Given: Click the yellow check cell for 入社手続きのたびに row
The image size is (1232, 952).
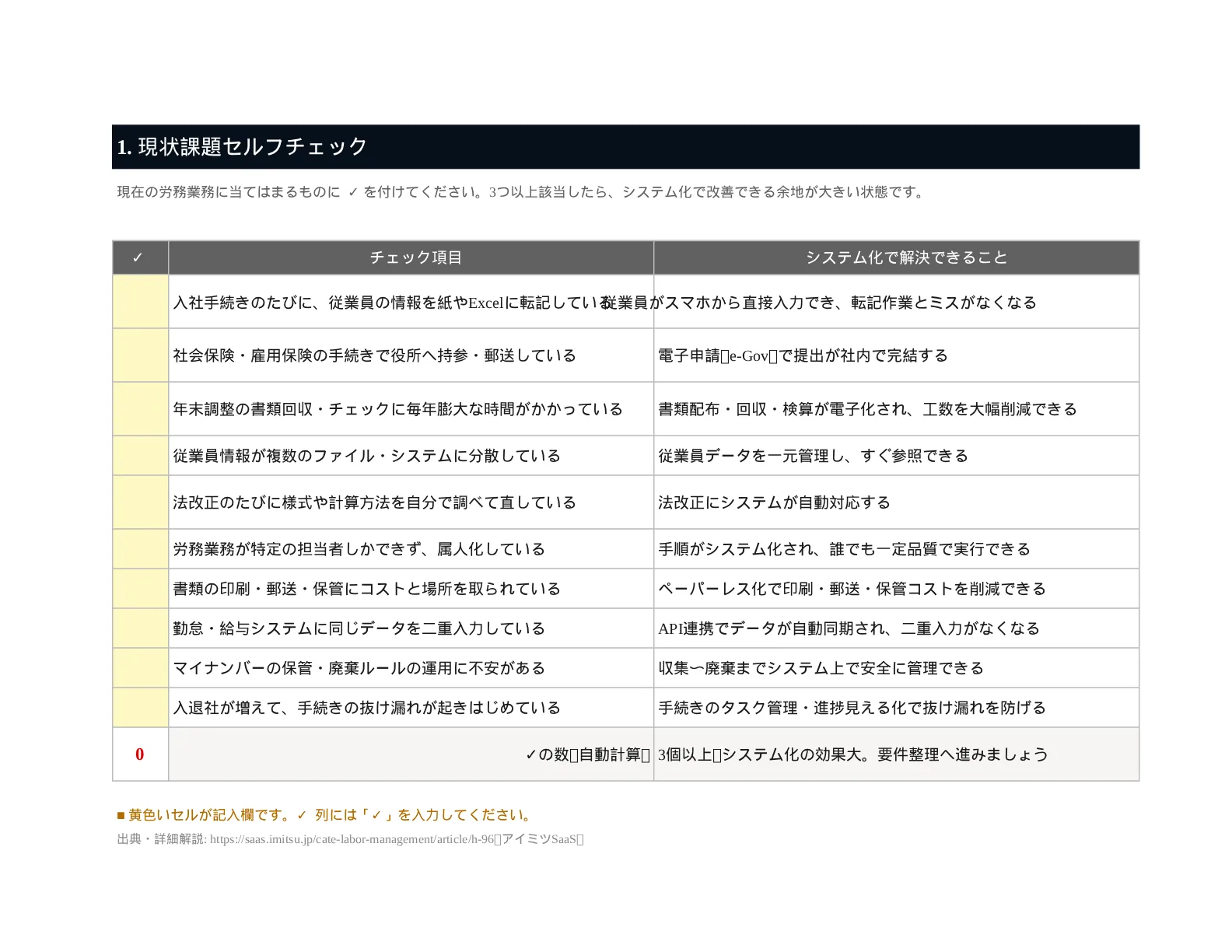Looking at the screenshot, I should click(x=141, y=302).
